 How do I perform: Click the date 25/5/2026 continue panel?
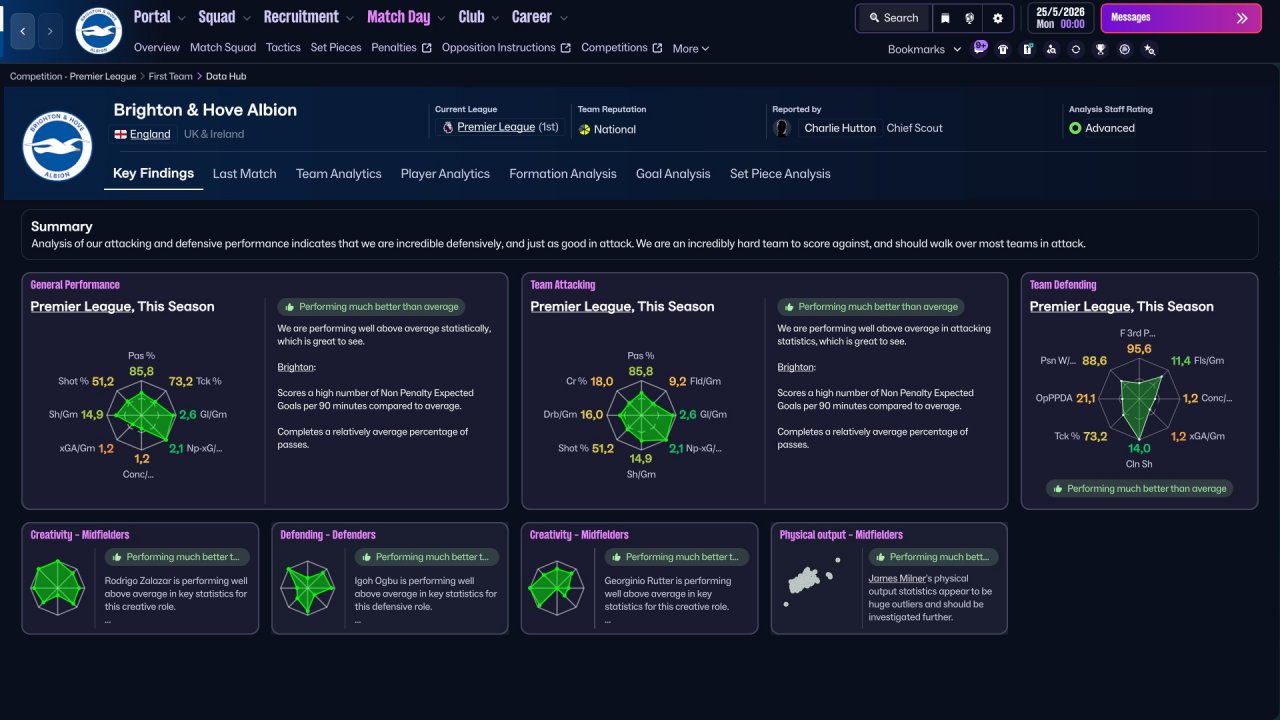click(x=1060, y=18)
